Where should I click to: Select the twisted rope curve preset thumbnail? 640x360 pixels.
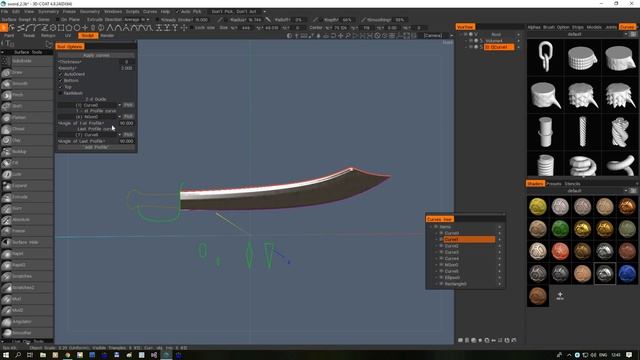pos(620,132)
